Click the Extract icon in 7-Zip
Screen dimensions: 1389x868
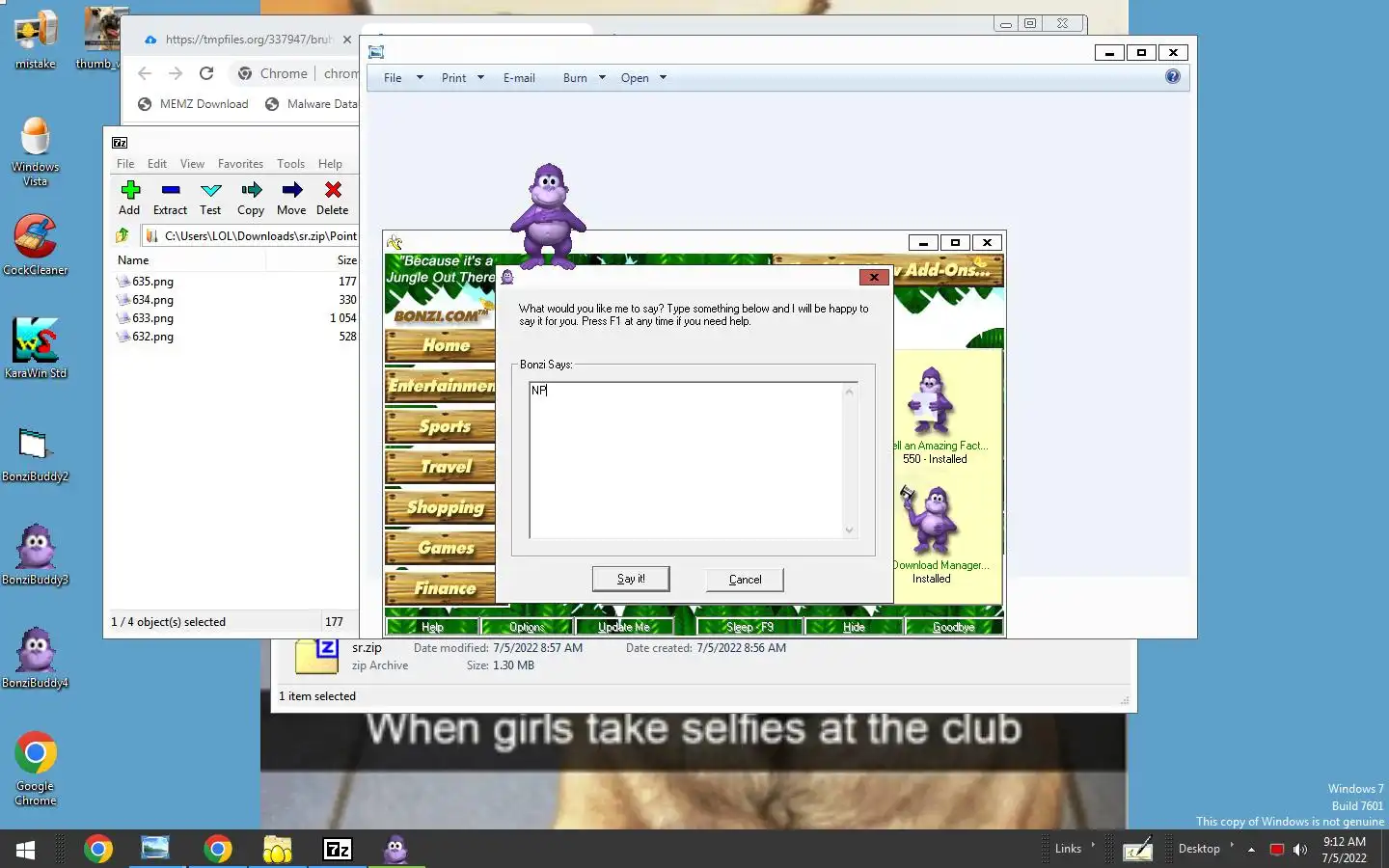pyautogui.click(x=171, y=190)
